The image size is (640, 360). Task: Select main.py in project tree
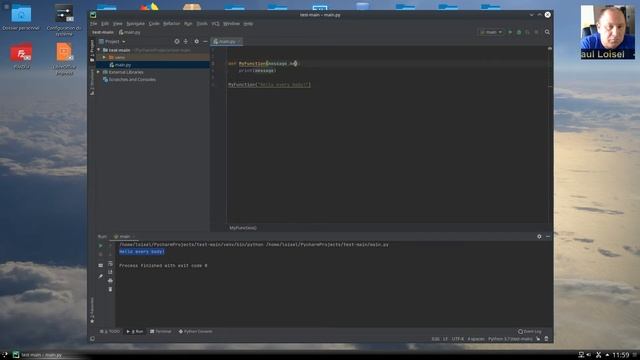[x=120, y=65]
